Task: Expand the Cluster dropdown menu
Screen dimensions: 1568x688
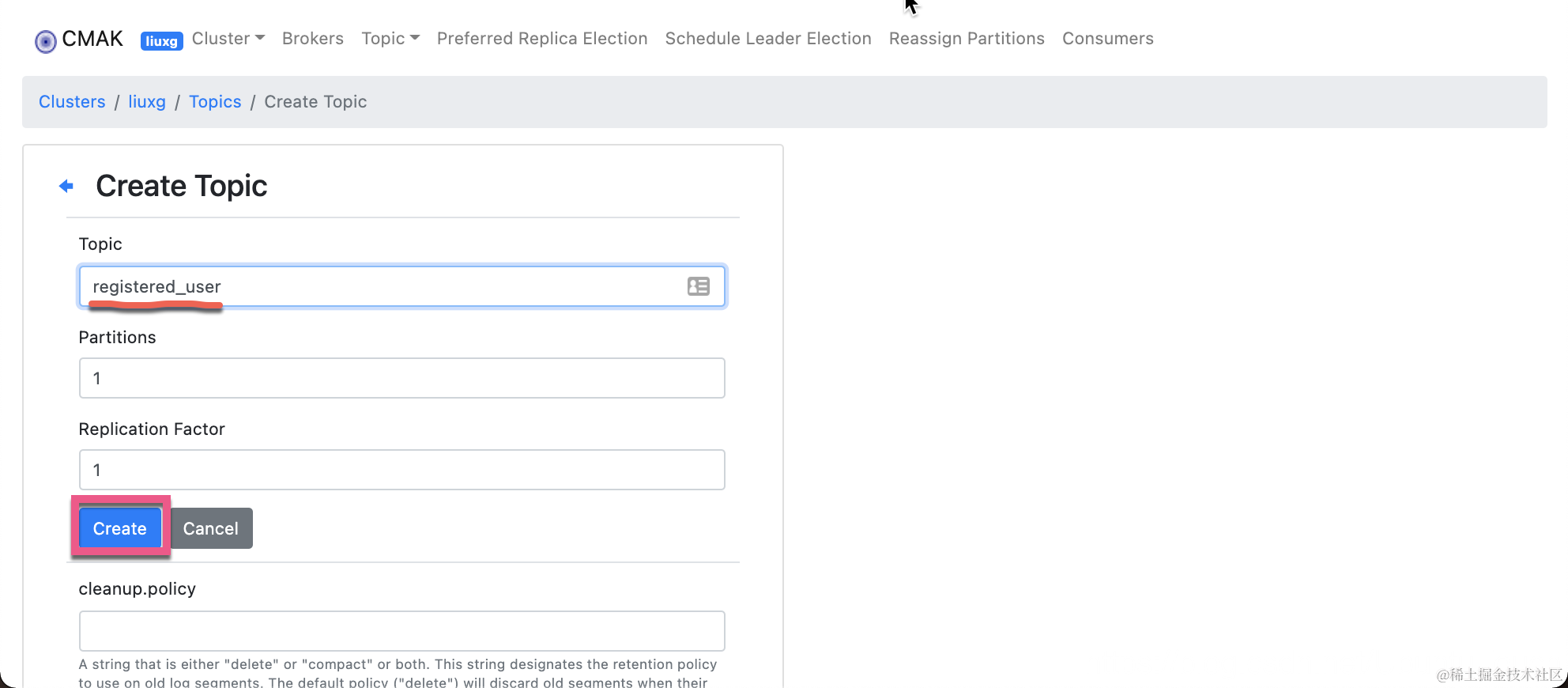Action: [228, 39]
